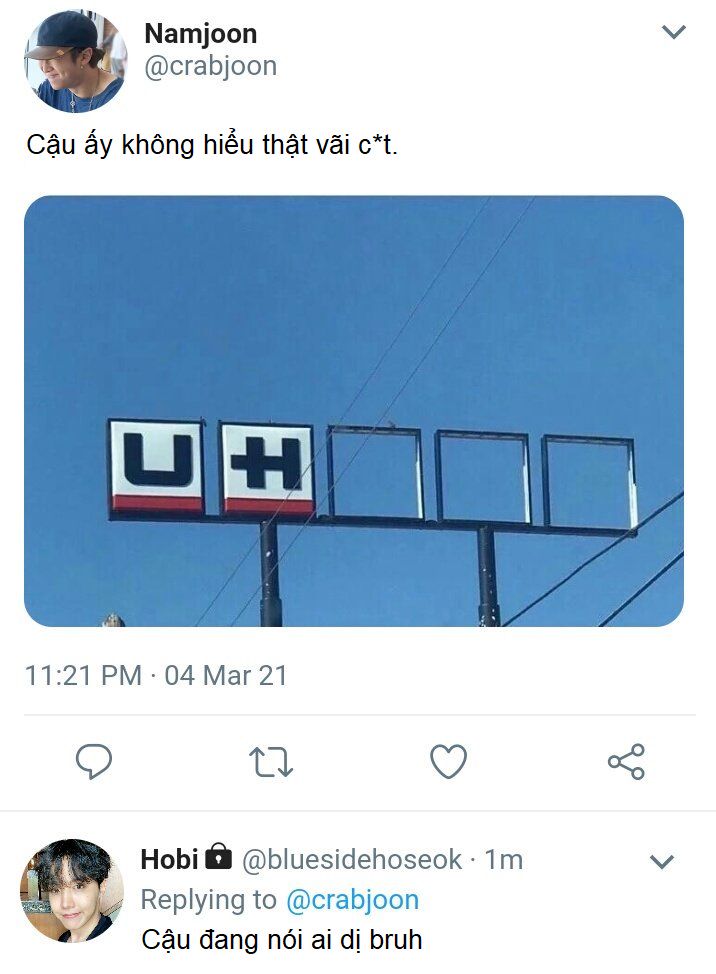
Task: Open the share icon menu
Action: click(626, 762)
